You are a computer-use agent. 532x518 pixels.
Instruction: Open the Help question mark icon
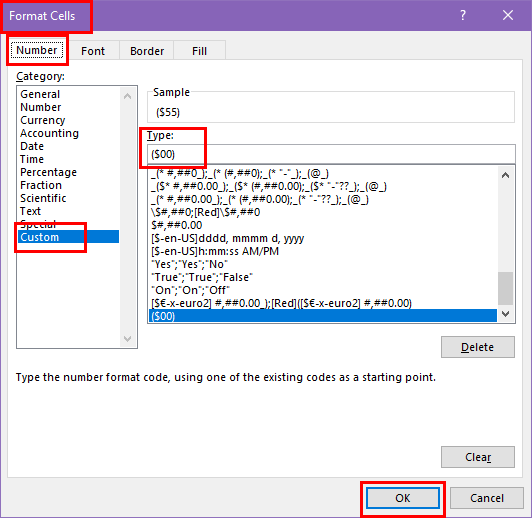pos(463,15)
